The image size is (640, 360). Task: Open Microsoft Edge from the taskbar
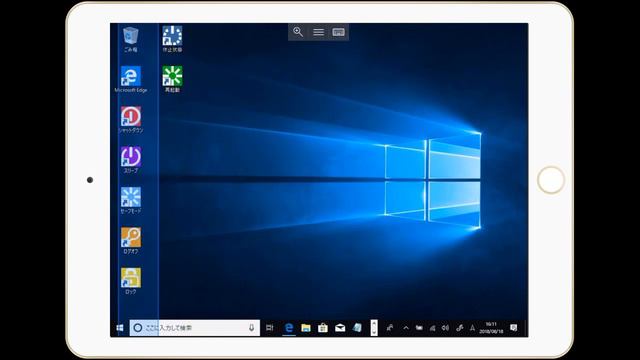pyautogui.click(x=289, y=328)
